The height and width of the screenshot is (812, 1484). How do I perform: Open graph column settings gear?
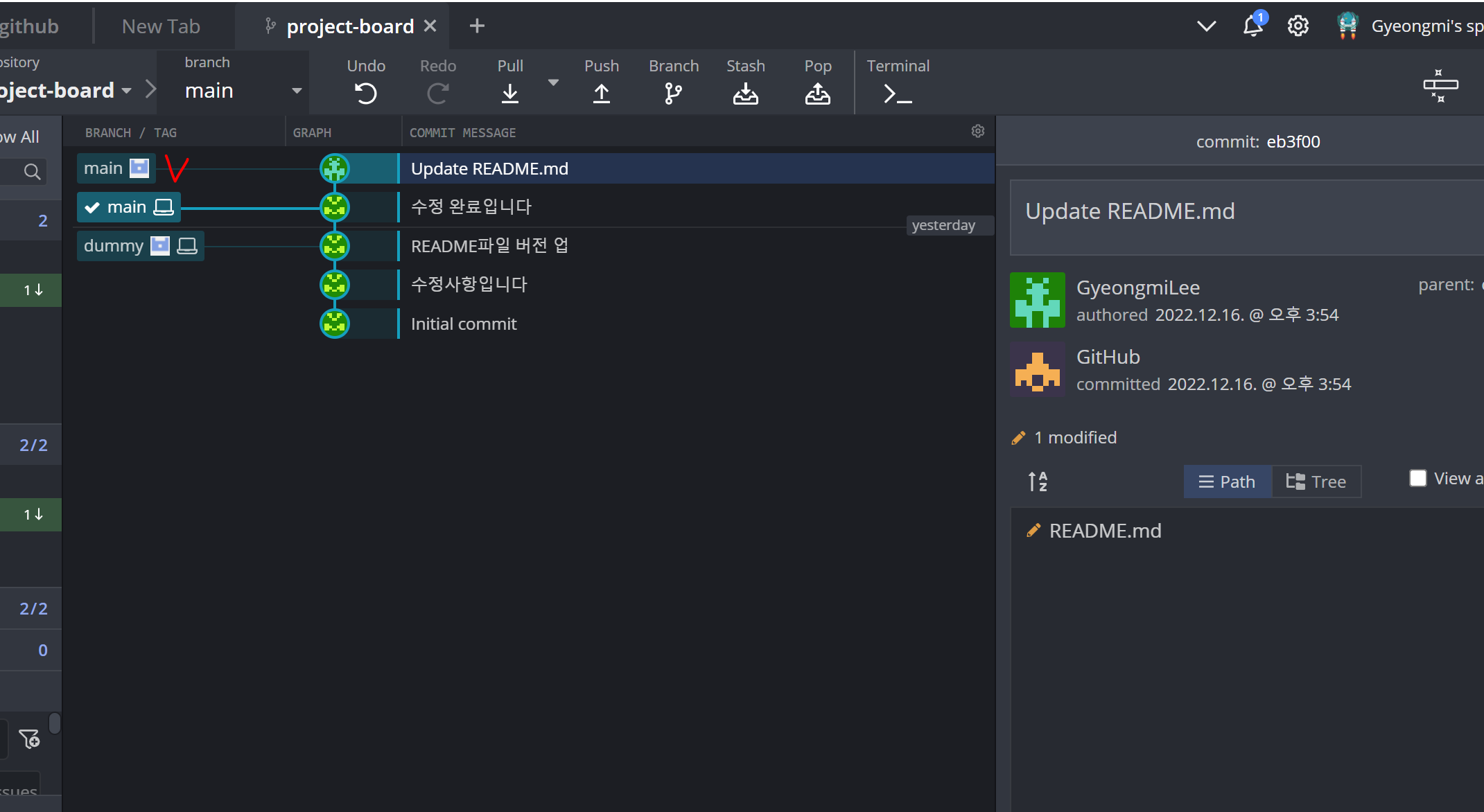(x=977, y=131)
